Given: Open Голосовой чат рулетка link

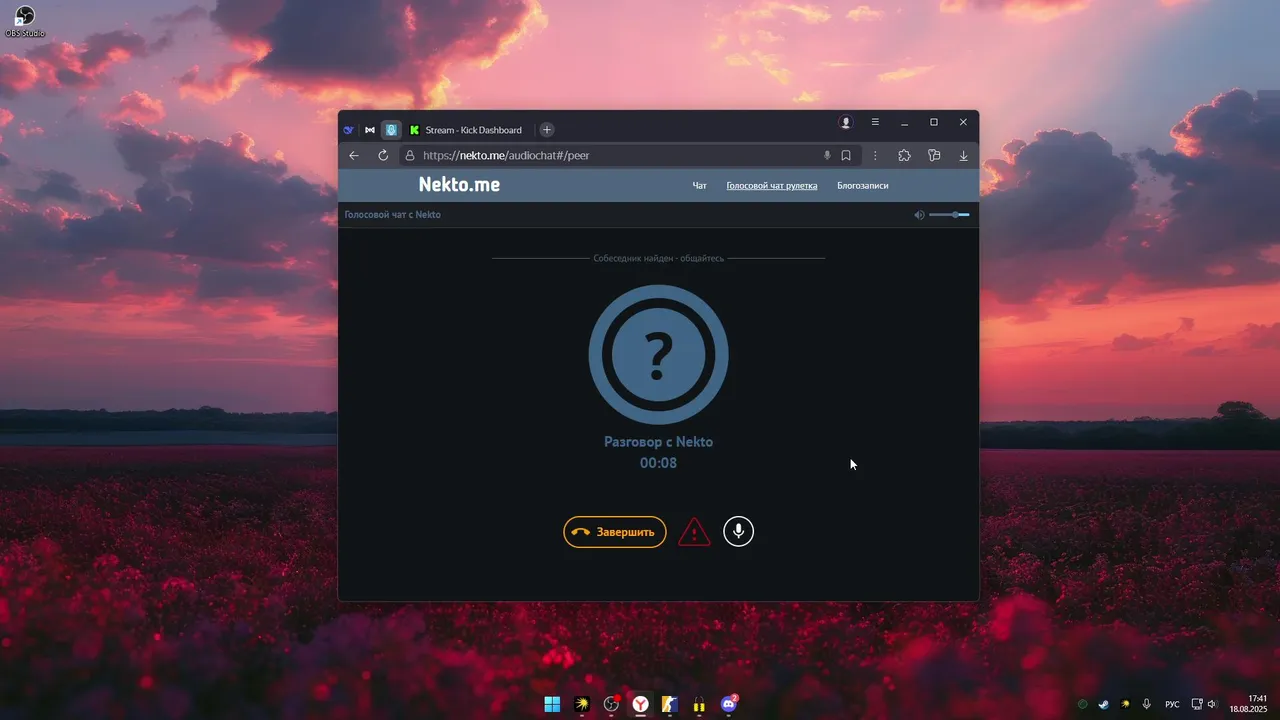Looking at the screenshot, I should point(771,186).
